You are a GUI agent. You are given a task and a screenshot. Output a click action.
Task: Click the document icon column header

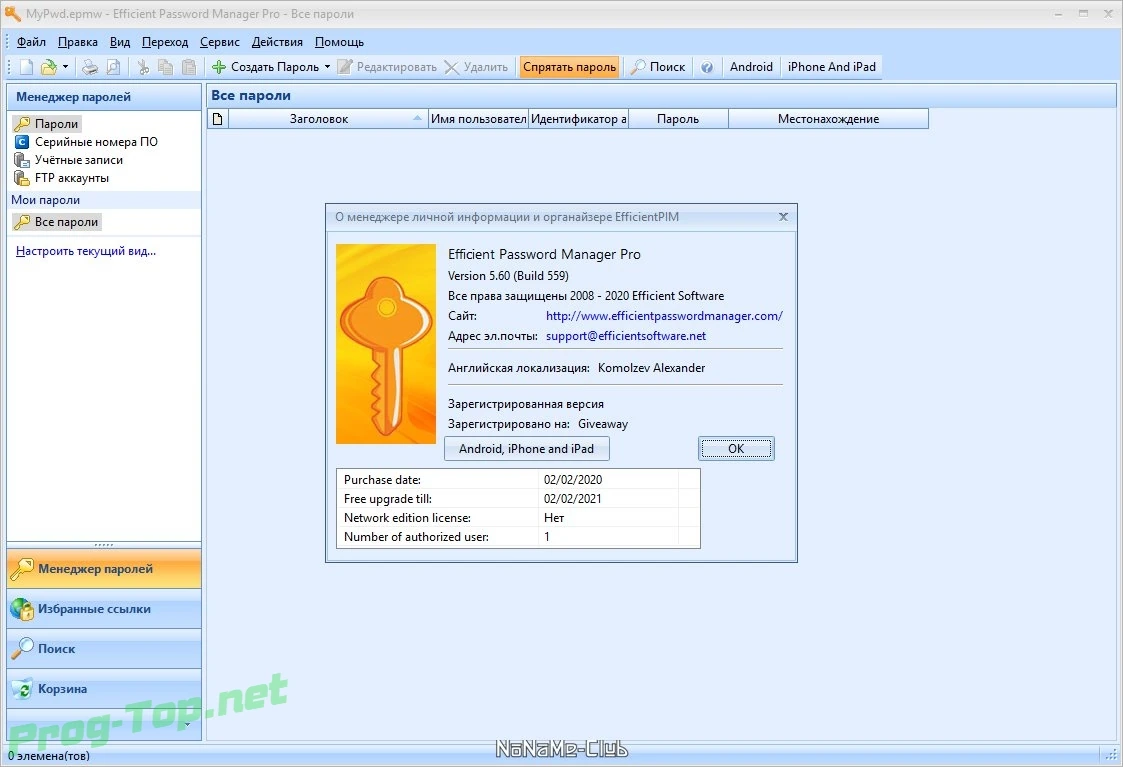point(218,119)
